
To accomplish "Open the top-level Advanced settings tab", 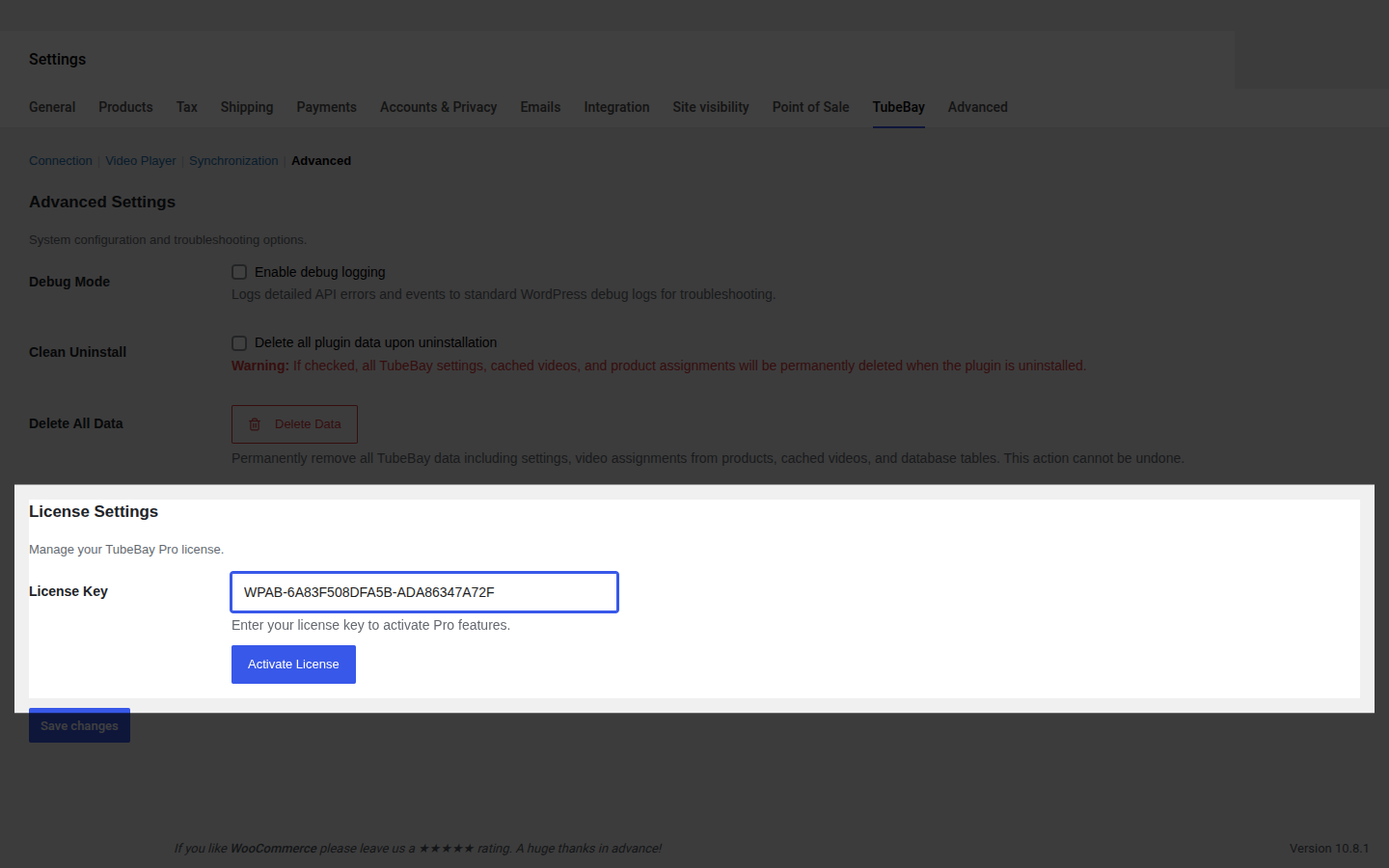I will 977,107.
